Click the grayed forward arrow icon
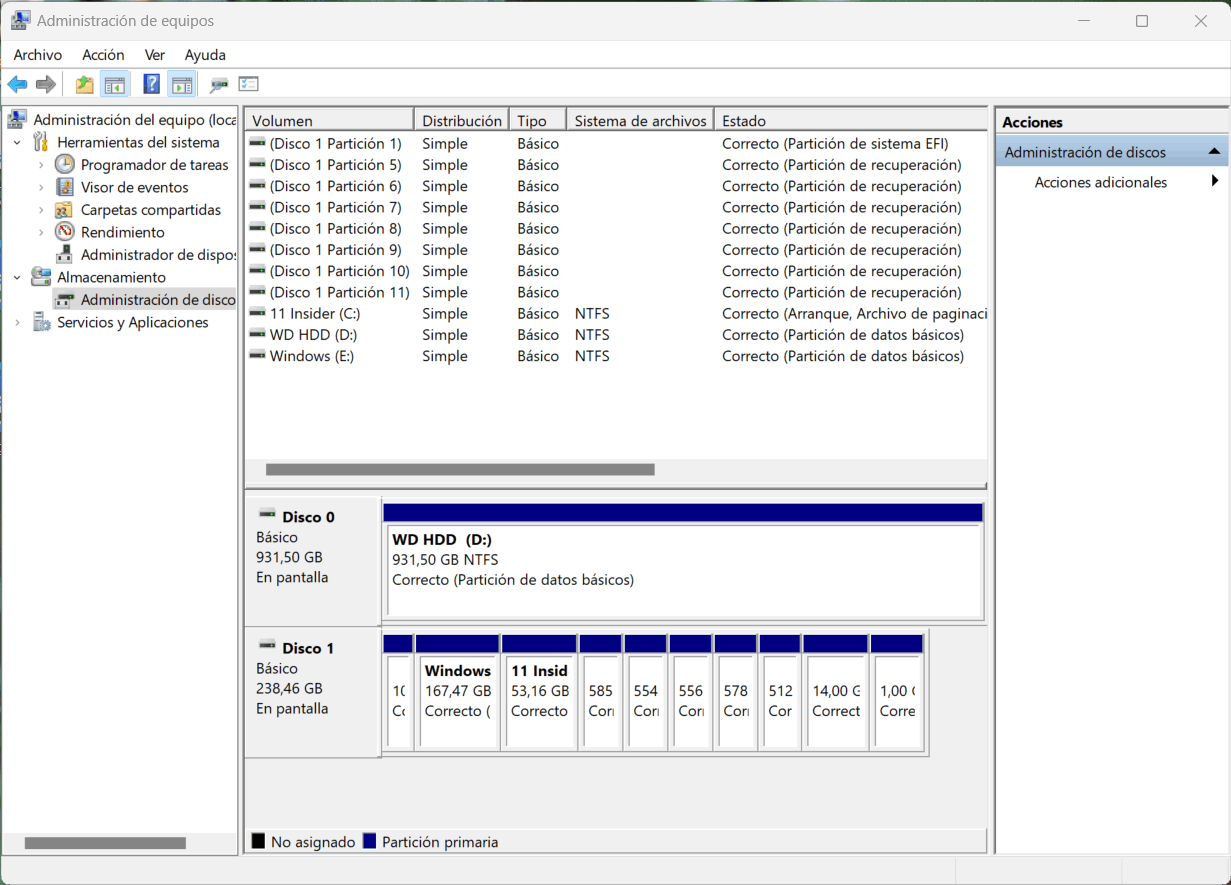The image size is (1231, 885). pyautogui.click(x=45, y=84)
